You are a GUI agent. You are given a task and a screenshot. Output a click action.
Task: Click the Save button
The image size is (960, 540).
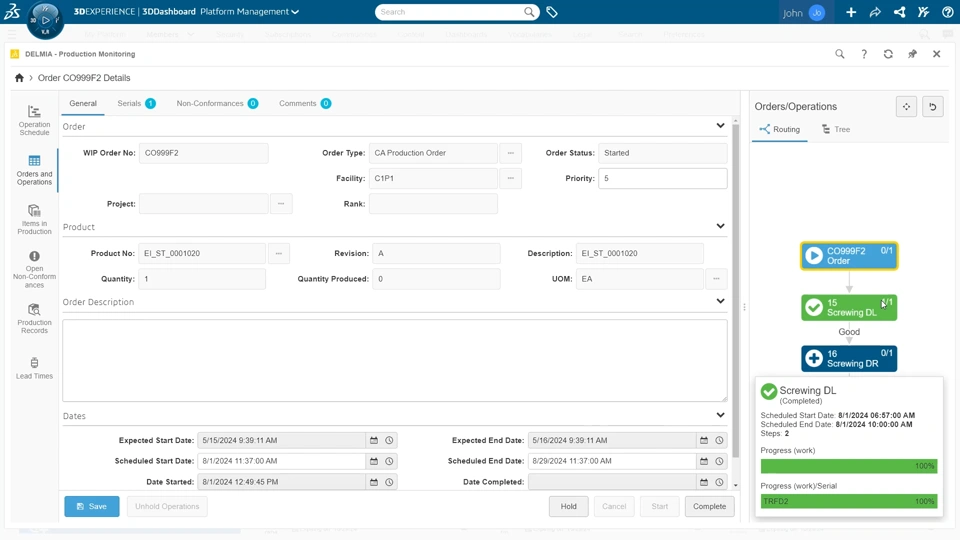(x=92, y=506)
